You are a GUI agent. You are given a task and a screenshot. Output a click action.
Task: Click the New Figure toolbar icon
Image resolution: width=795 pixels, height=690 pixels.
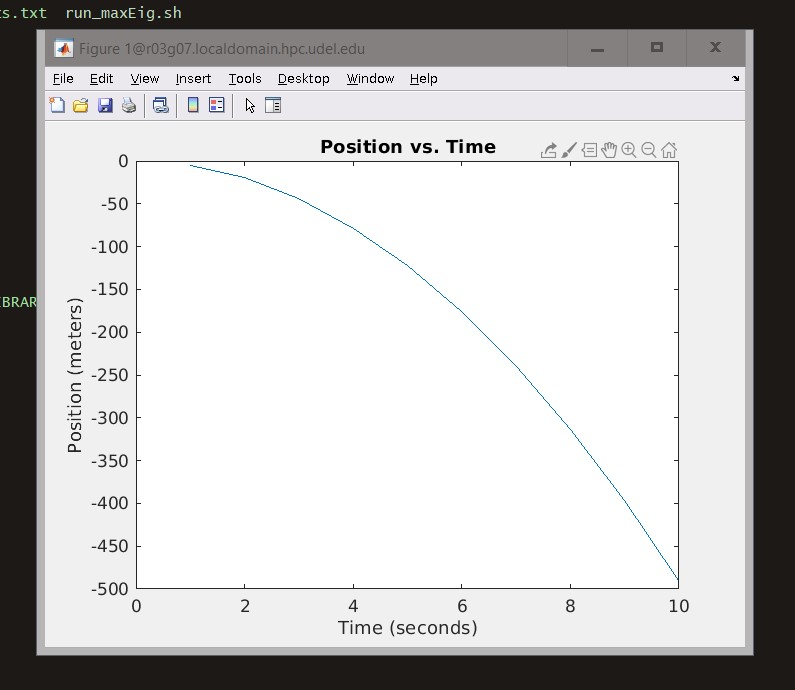click(58, 105)
